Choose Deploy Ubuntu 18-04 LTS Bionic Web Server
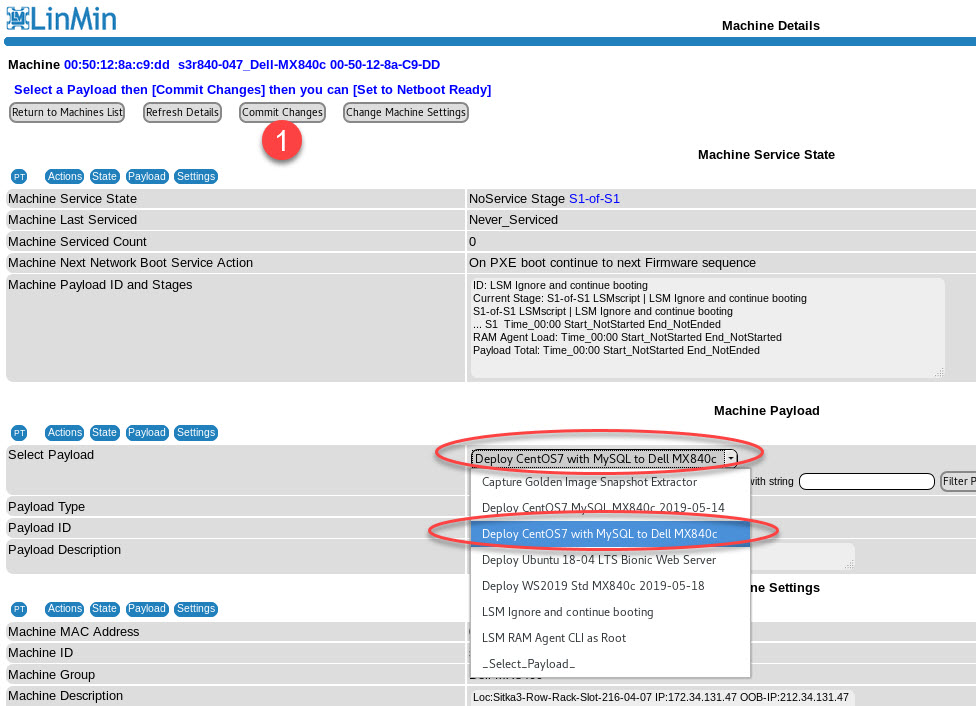Image resolution: width=976 pixels, height=706 pixels. [x=598, y=560]
